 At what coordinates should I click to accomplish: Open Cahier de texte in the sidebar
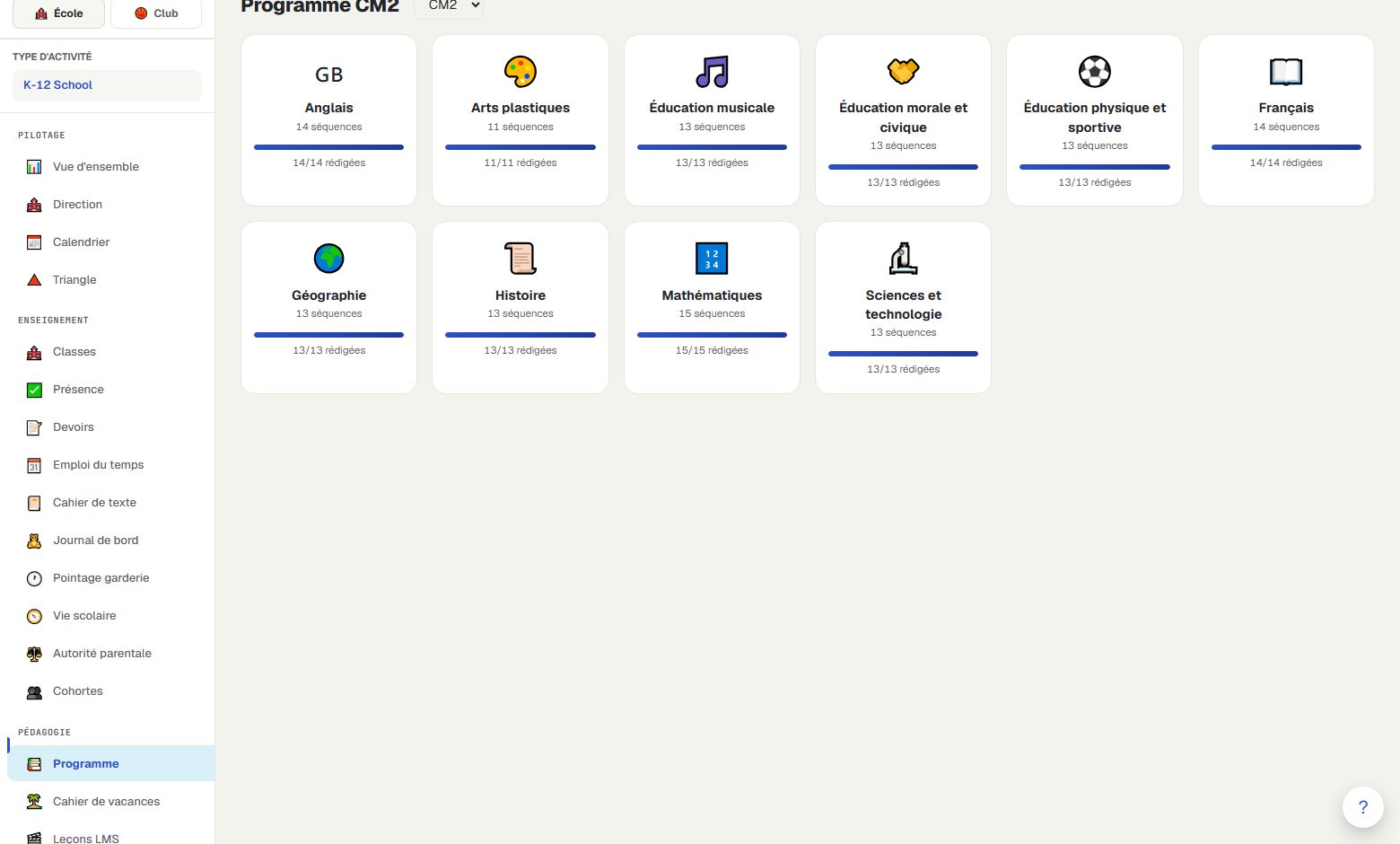[x=111, y=503]
